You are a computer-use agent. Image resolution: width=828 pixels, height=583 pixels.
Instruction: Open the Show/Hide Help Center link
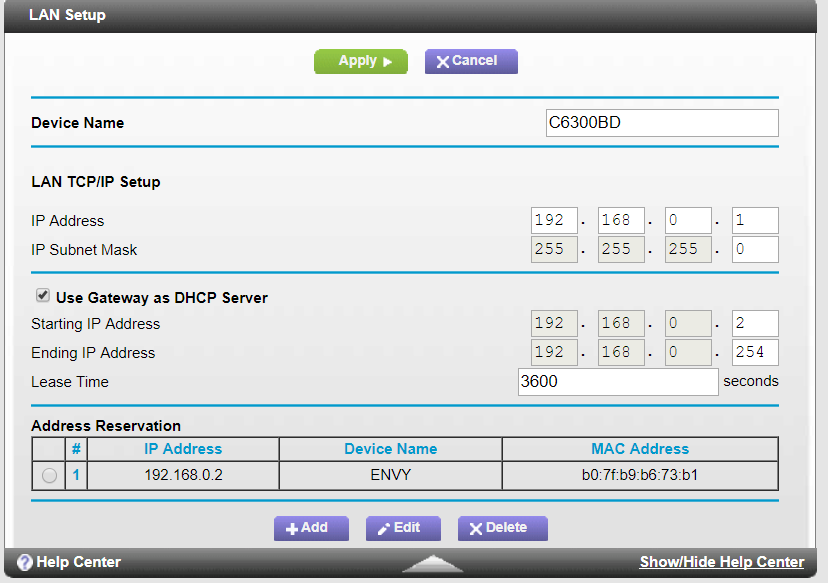[722, 562]
